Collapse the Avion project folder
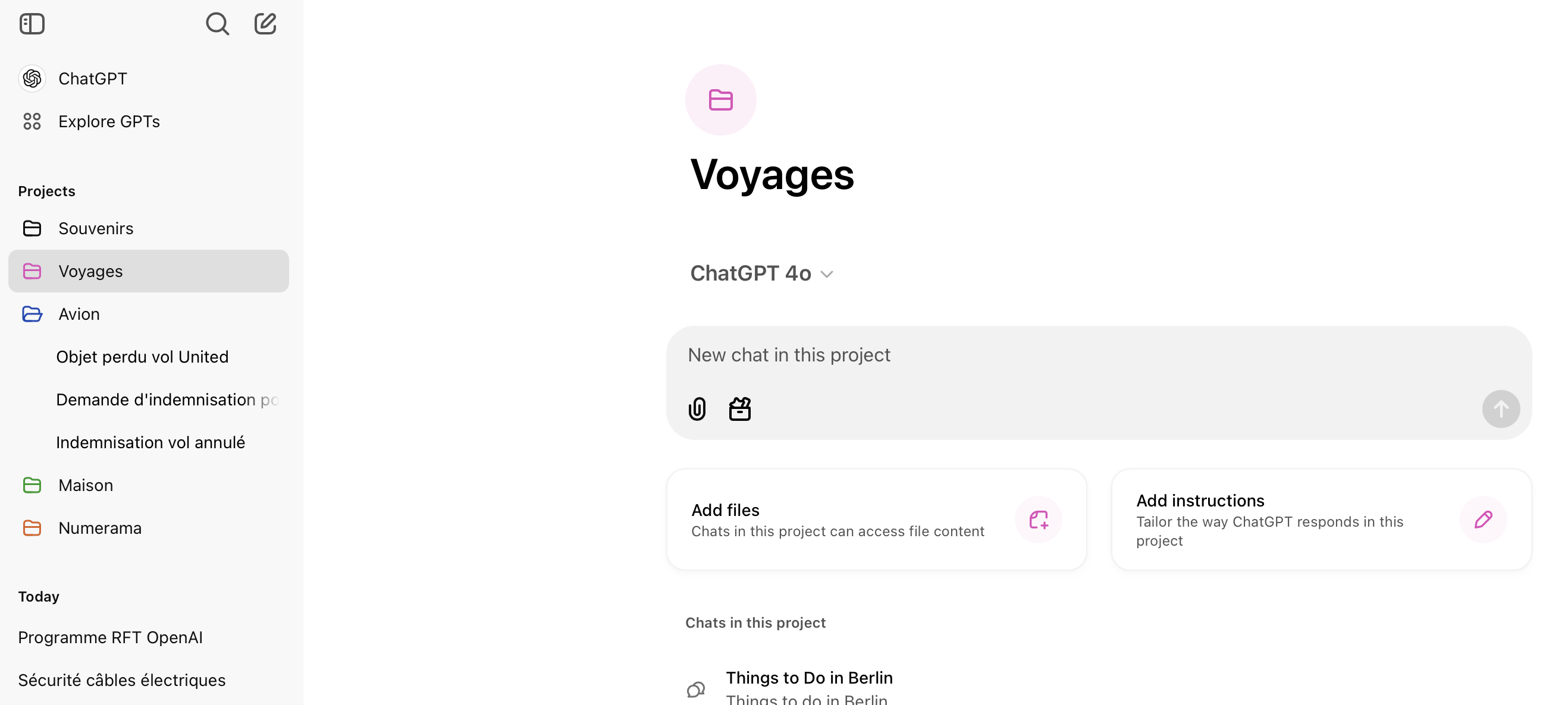This screenshot has width=1568, height=705. [32, 314]
